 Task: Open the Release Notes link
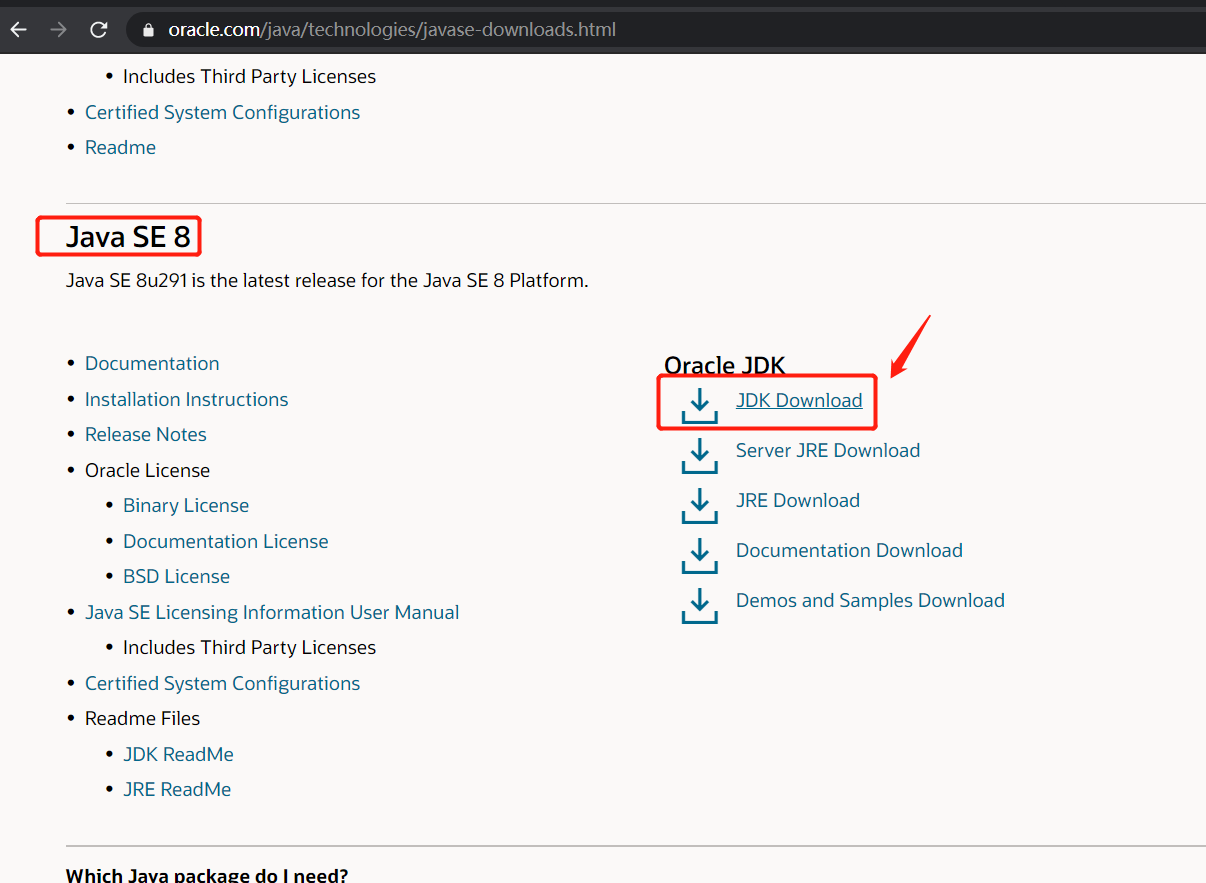tap(146, 434)
